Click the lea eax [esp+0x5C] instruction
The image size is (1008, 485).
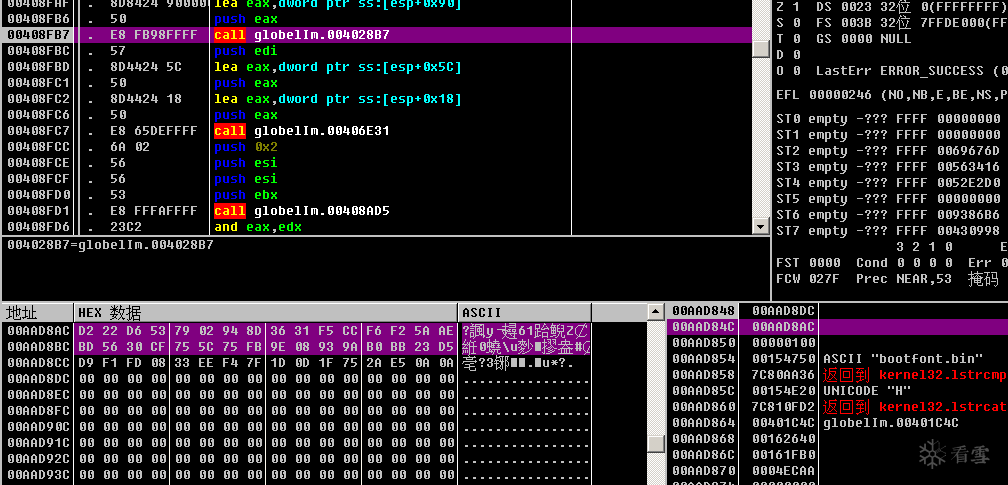click(x=338, y=67)
